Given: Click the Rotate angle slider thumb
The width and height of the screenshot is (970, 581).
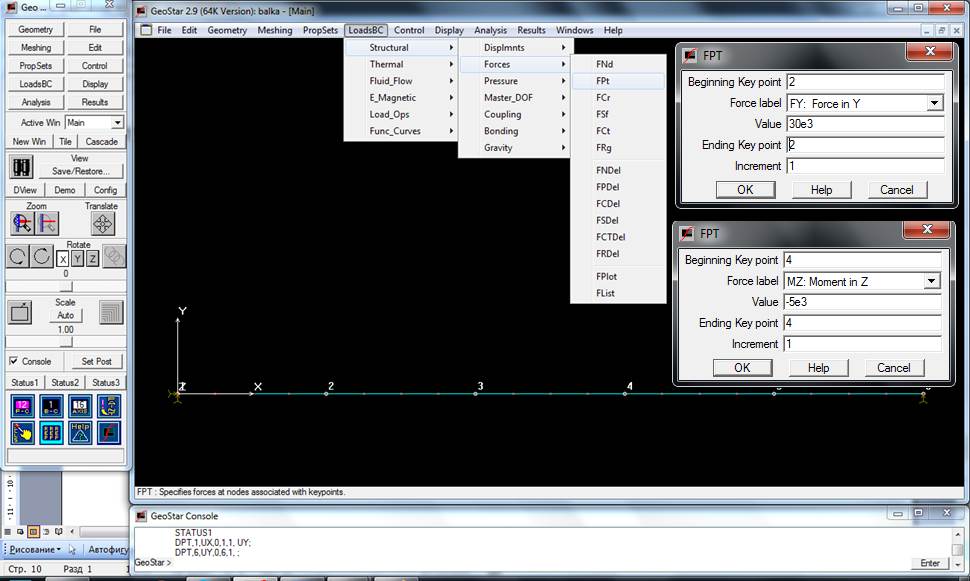Looking at the screenshot, I should [x=66, y=286].
